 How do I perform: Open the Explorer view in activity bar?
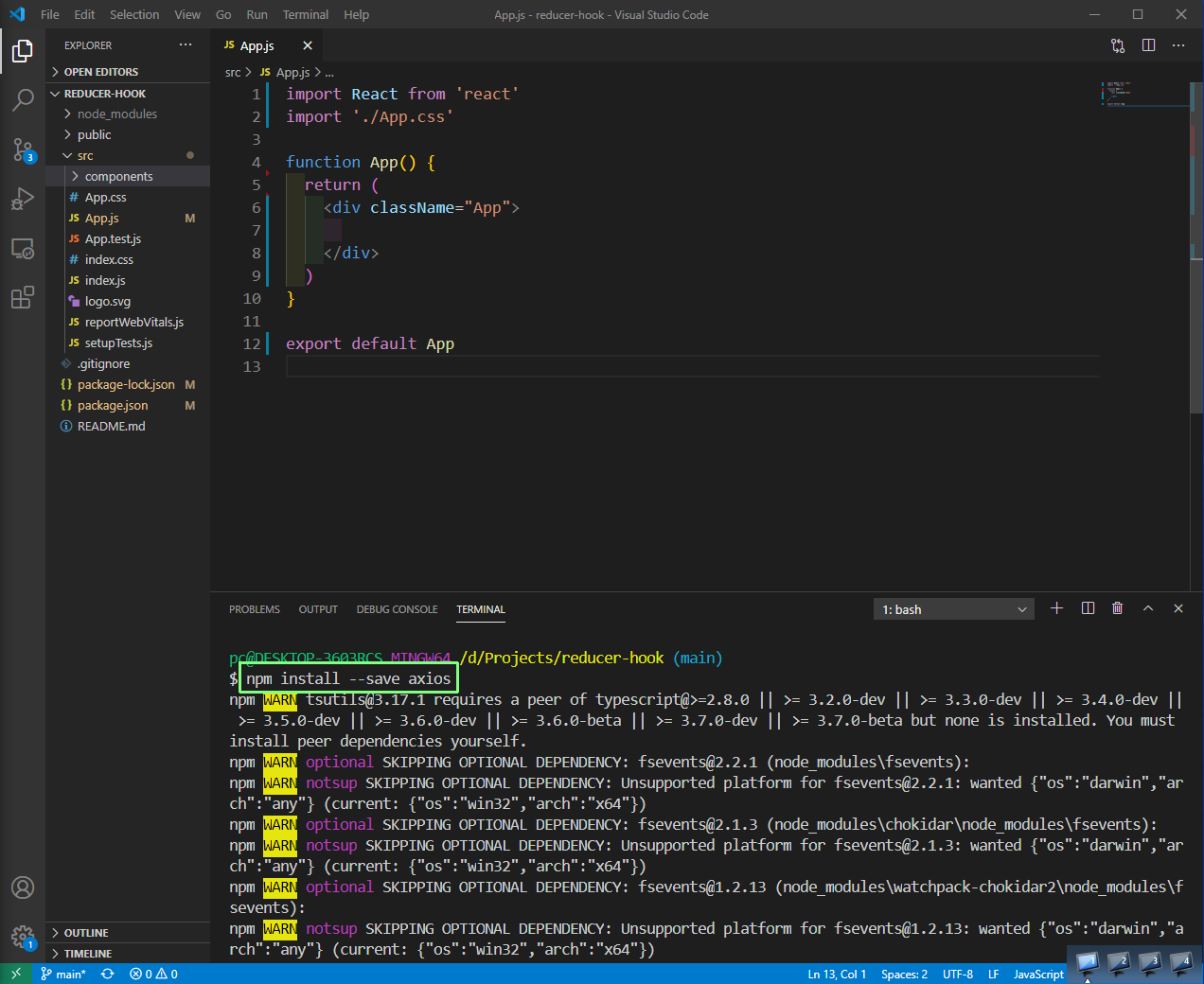[23, 50]
